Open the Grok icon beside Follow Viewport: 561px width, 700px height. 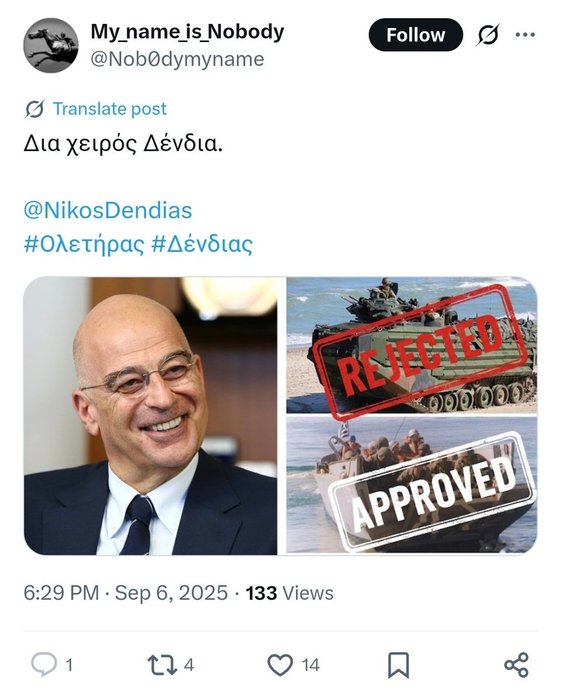pyautogui.click(x=488, y=35)
